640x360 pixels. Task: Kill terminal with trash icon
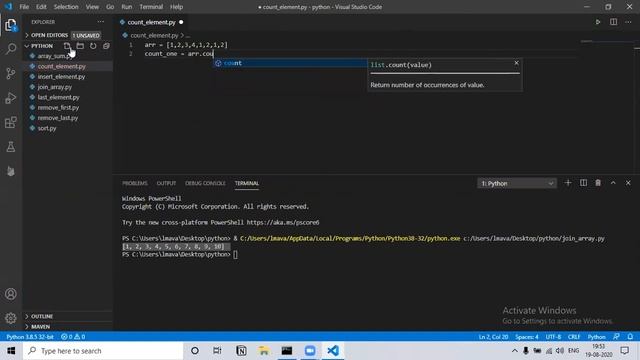coord(598,183)
